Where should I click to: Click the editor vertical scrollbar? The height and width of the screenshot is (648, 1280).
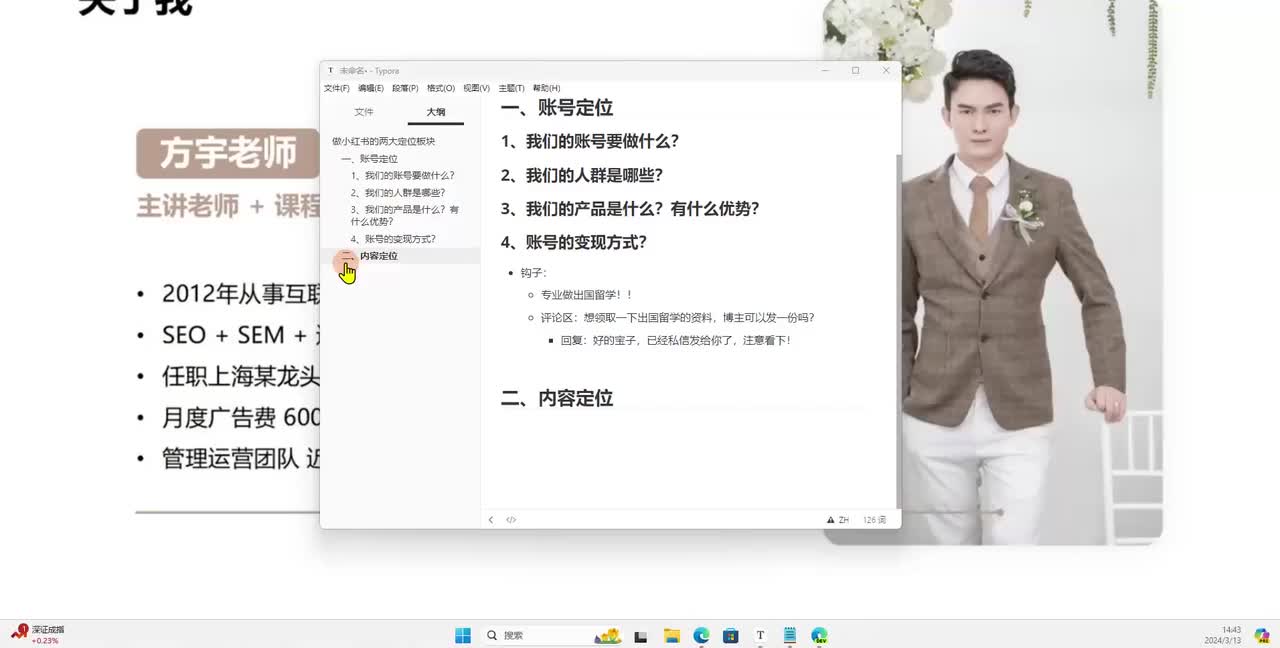coord(898,330)
